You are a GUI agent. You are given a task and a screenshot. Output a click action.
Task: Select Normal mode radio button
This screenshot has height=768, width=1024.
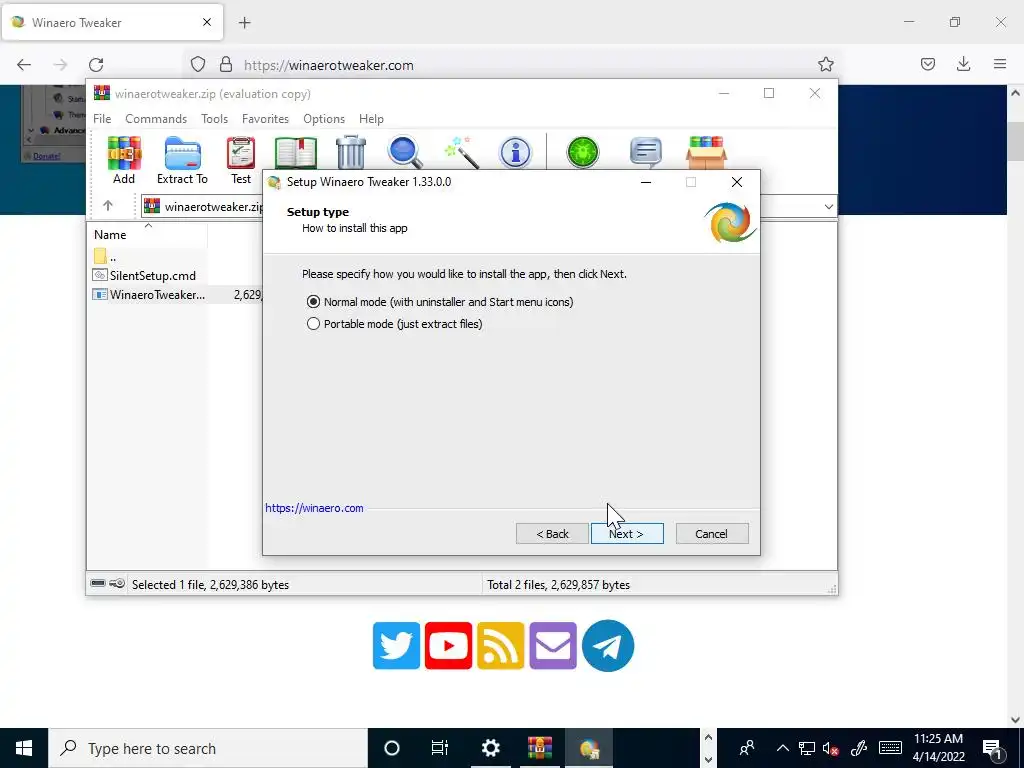(x=313, y=302)
